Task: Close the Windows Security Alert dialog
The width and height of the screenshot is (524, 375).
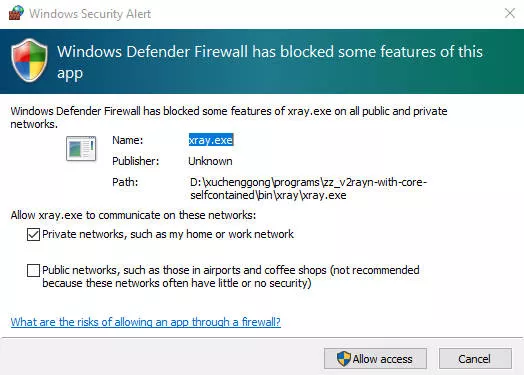Action: coord(510,13)
